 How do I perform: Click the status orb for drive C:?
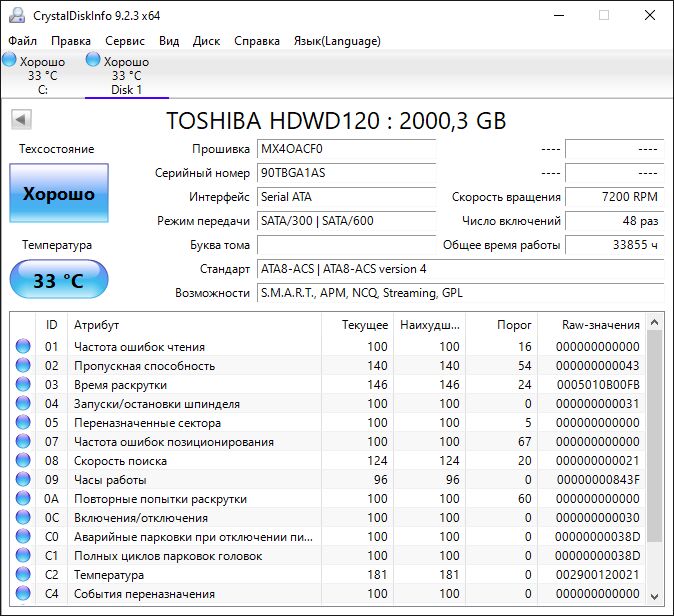[9, 61]
